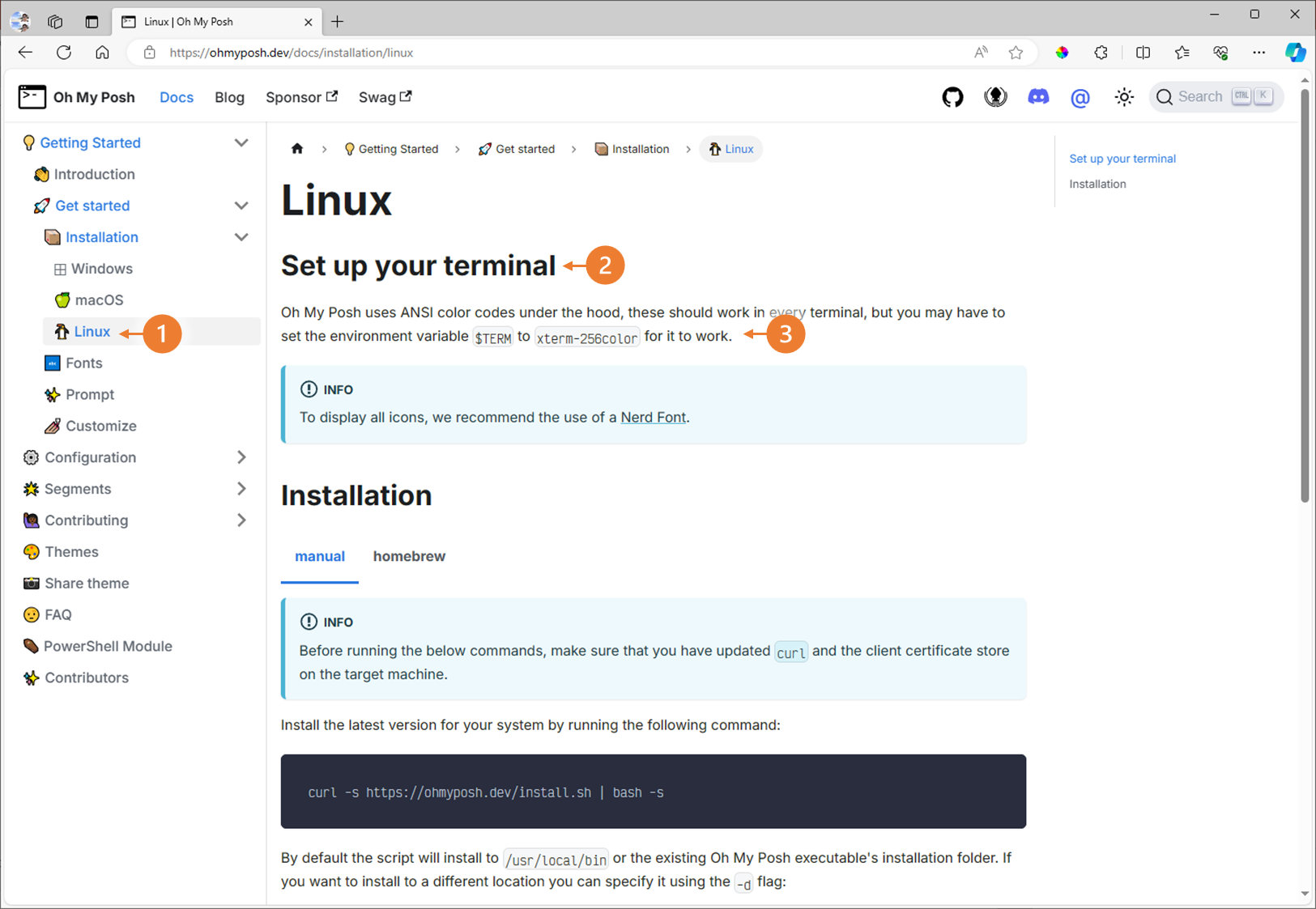Open the FAQ sidebar page
This screenshot has height=909, width=1316.
tap(48, 615)
